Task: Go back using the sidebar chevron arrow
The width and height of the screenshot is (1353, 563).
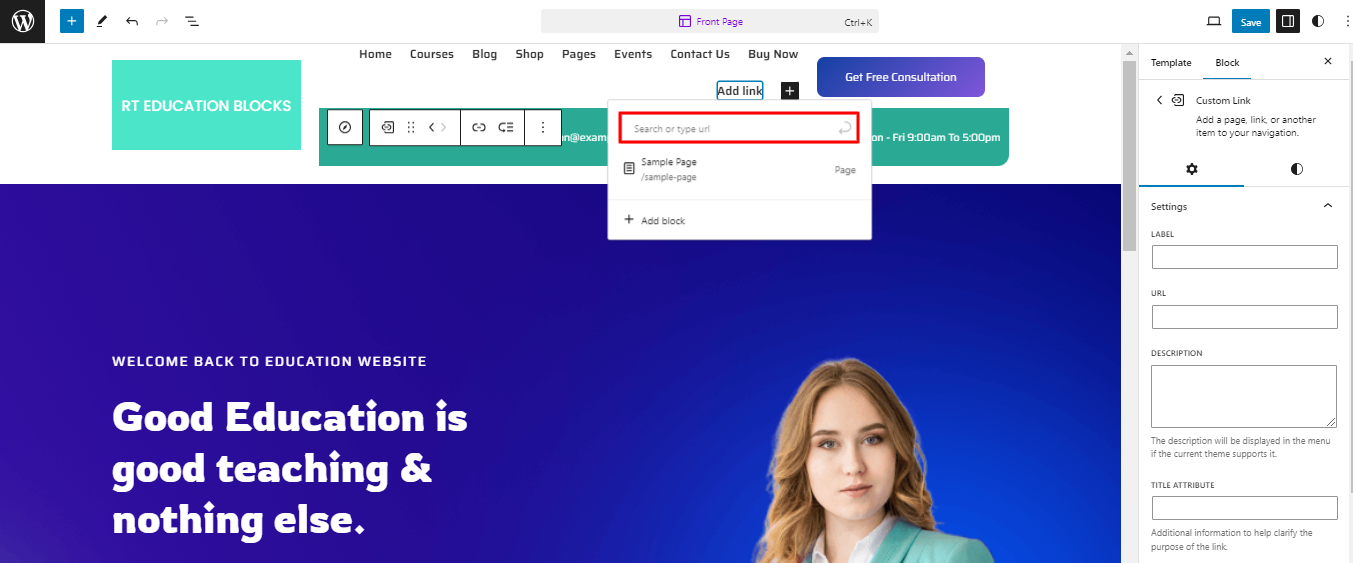Action: click(x=1159, y=100)
